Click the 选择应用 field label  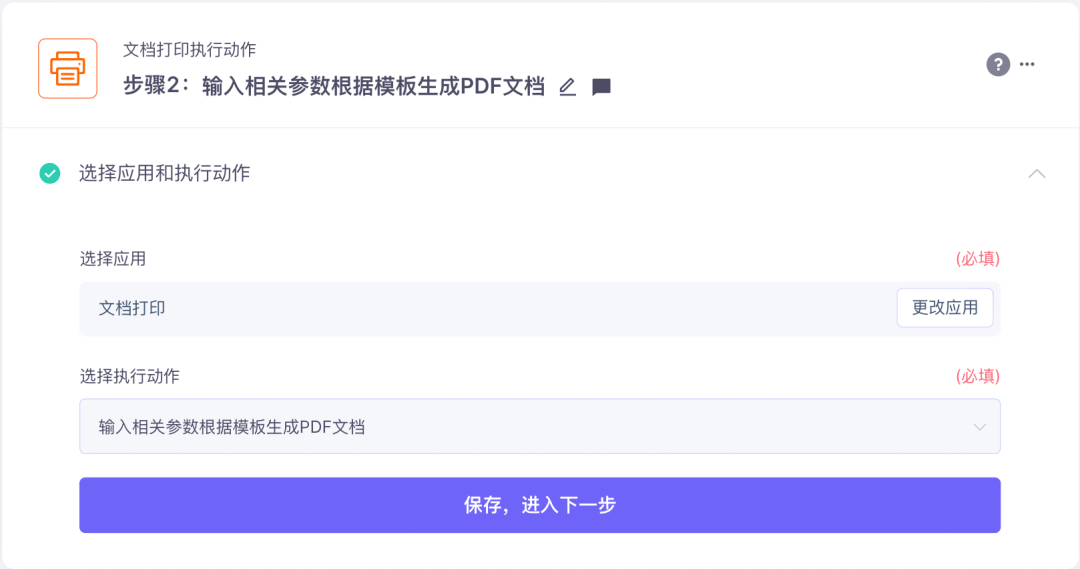tap(113, 259)
